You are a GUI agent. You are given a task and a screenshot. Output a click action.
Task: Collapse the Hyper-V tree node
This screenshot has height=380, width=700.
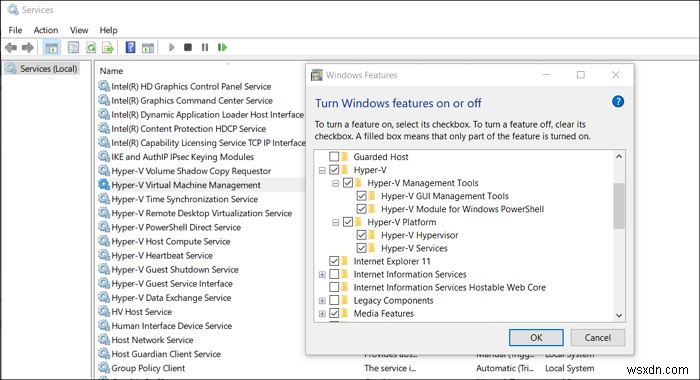point(322,170)
